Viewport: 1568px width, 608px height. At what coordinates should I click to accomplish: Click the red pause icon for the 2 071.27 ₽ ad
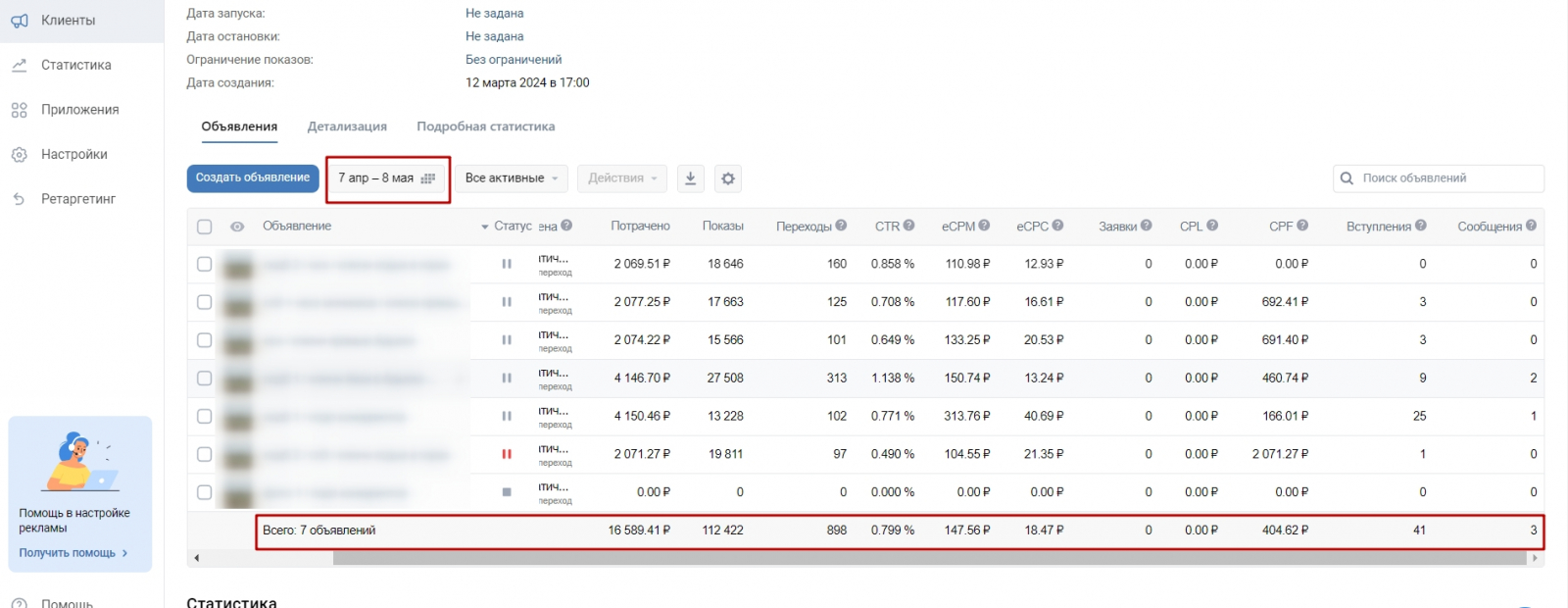point(507,454)
